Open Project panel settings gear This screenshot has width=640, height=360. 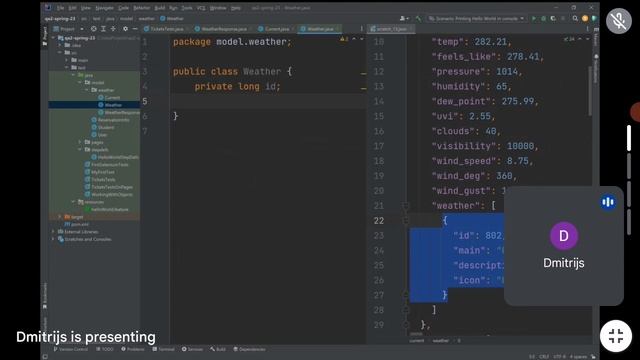click(125, 29)
